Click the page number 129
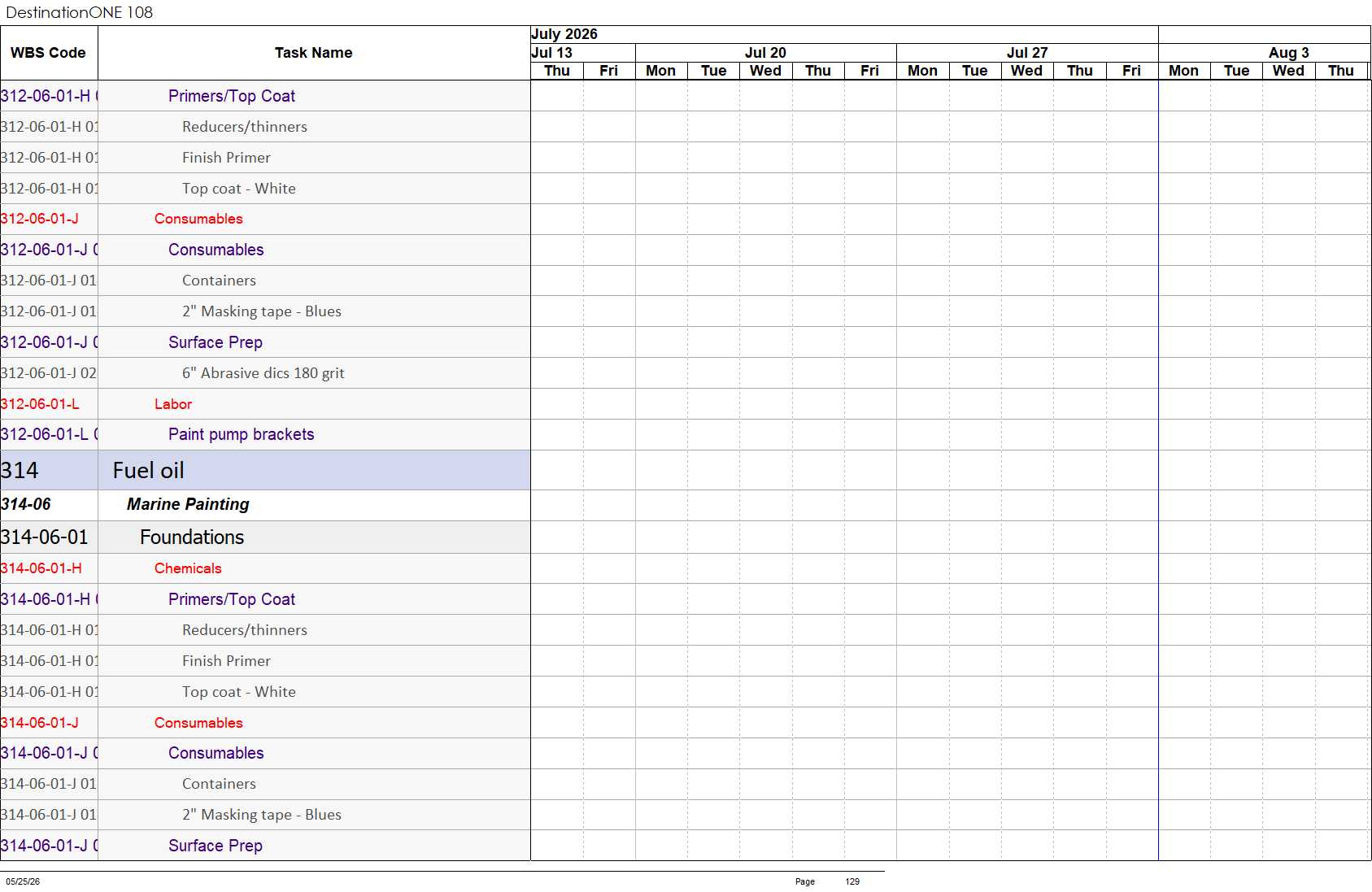 point(852,881)
